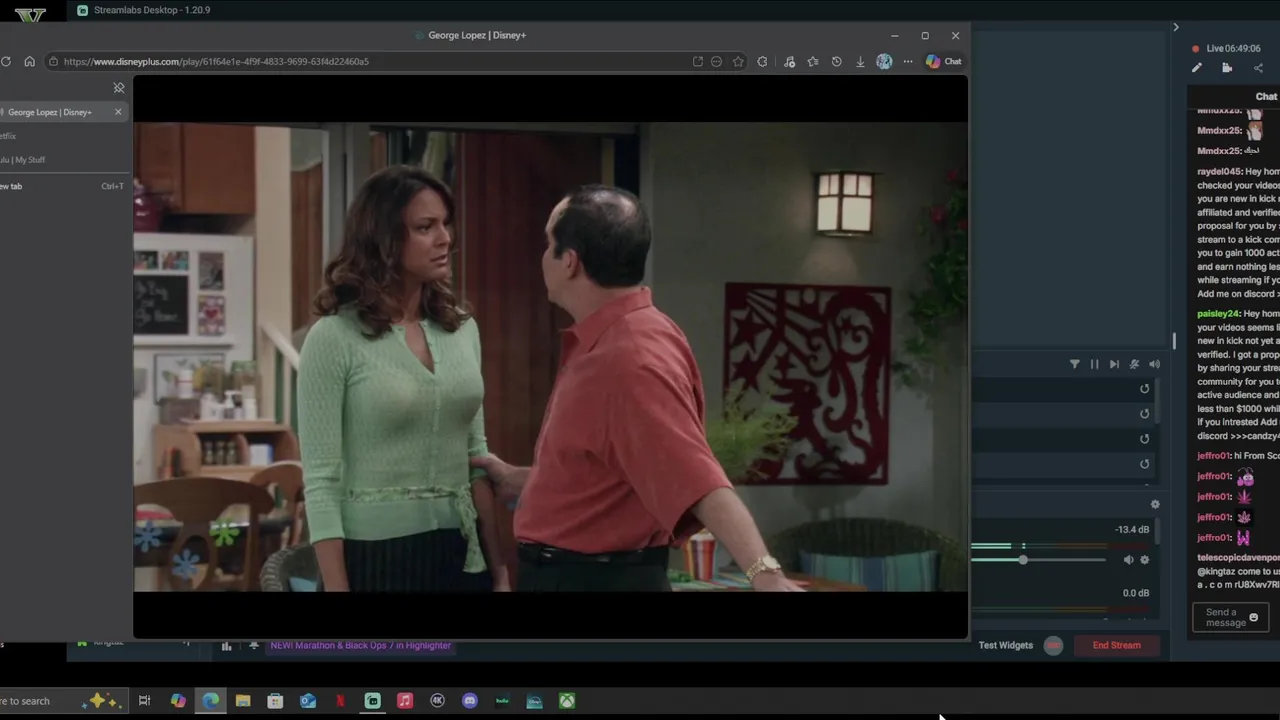Open Edge downloads arrow icon
Image resolution: width=1280 pixels, height=720 pixels.
coord(860,61)
